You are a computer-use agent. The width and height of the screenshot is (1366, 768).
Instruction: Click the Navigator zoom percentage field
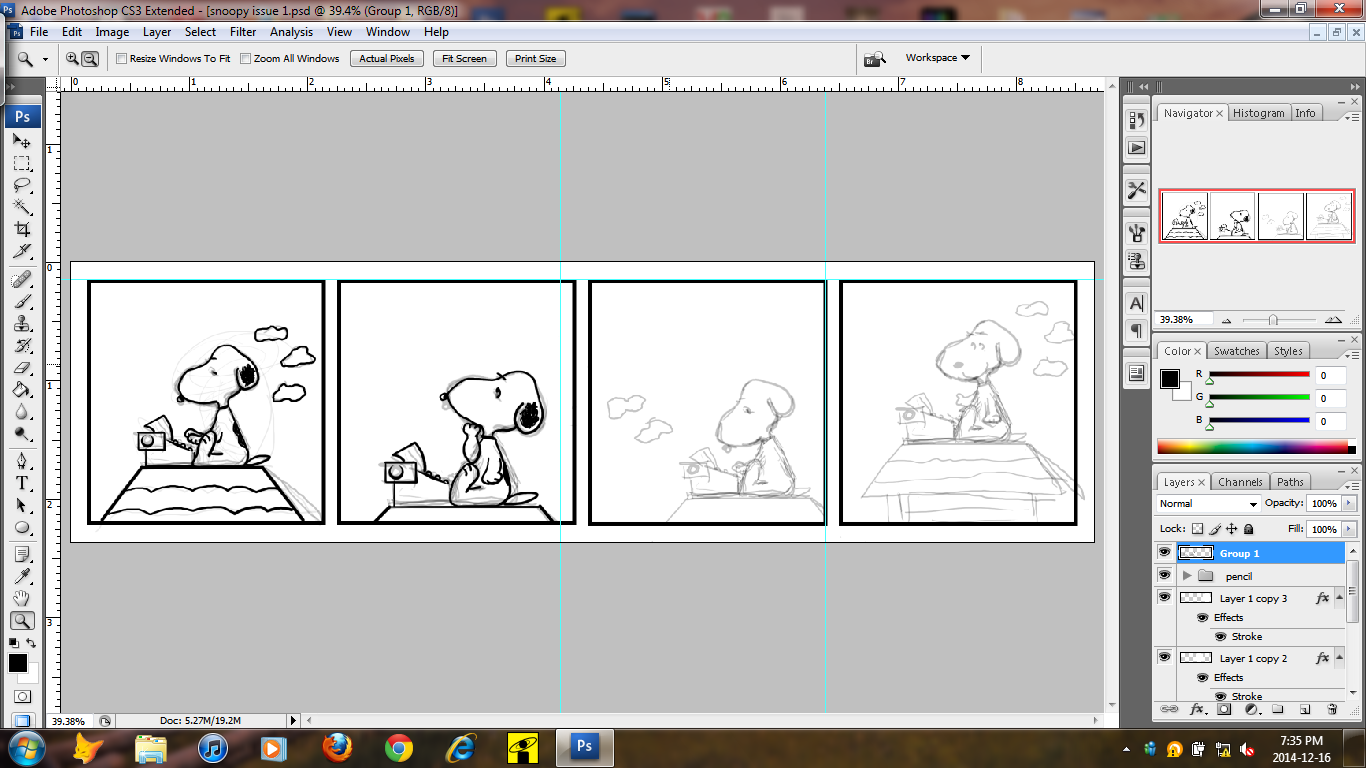pyautogui.click(x=1185, y=320)
